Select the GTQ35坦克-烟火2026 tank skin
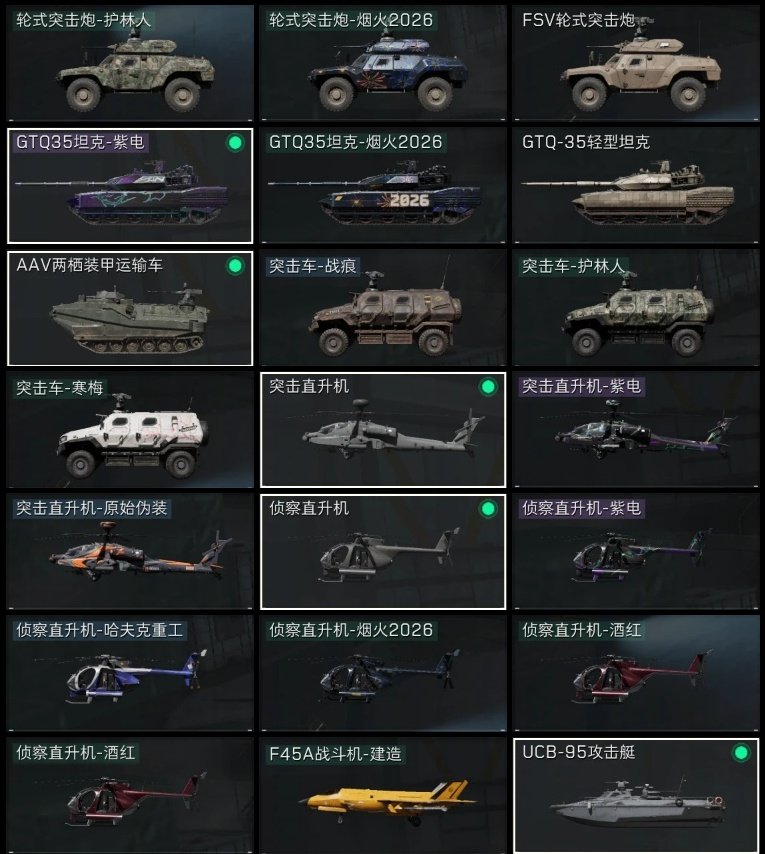 click(383, 185)
